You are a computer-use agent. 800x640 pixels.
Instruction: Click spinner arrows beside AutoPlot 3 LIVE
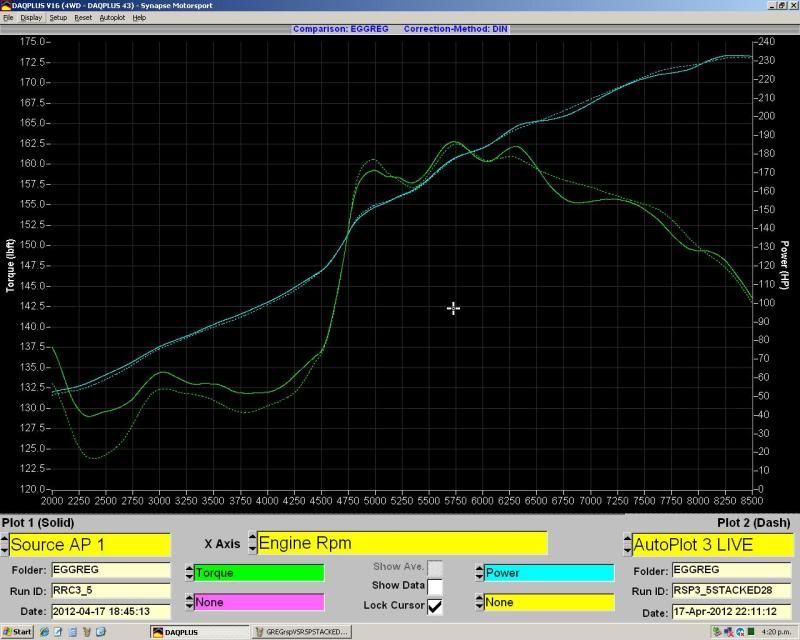(628, 545)
